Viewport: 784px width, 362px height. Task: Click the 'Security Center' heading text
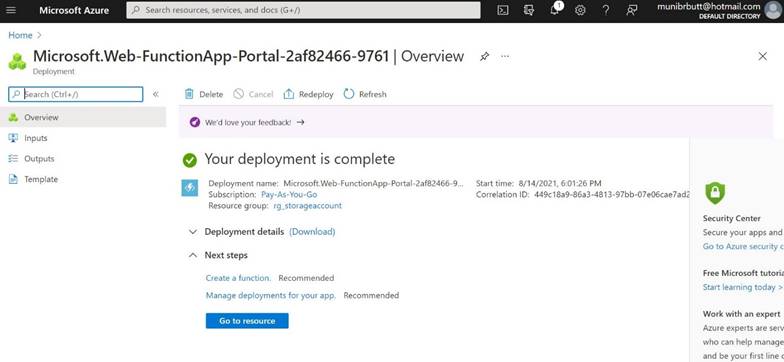tap(732, 218)
